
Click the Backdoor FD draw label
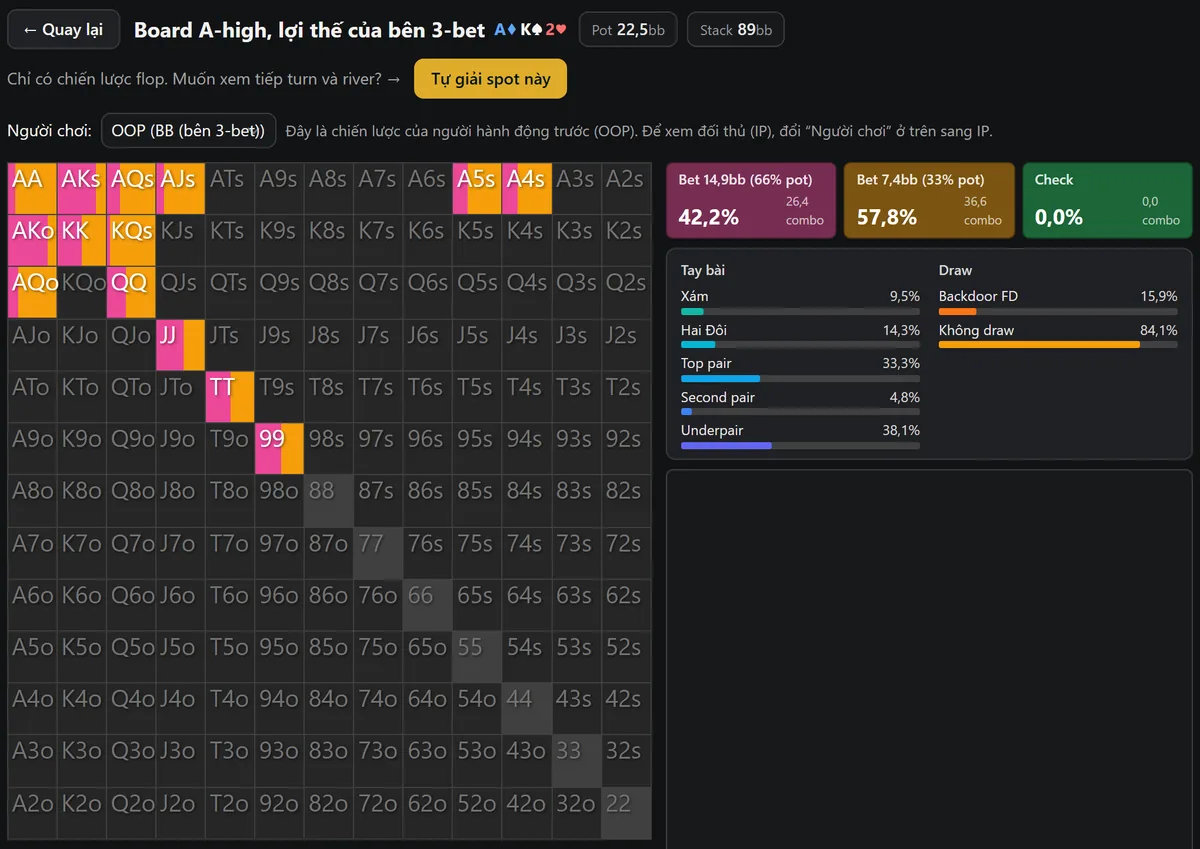click(978, 296)
